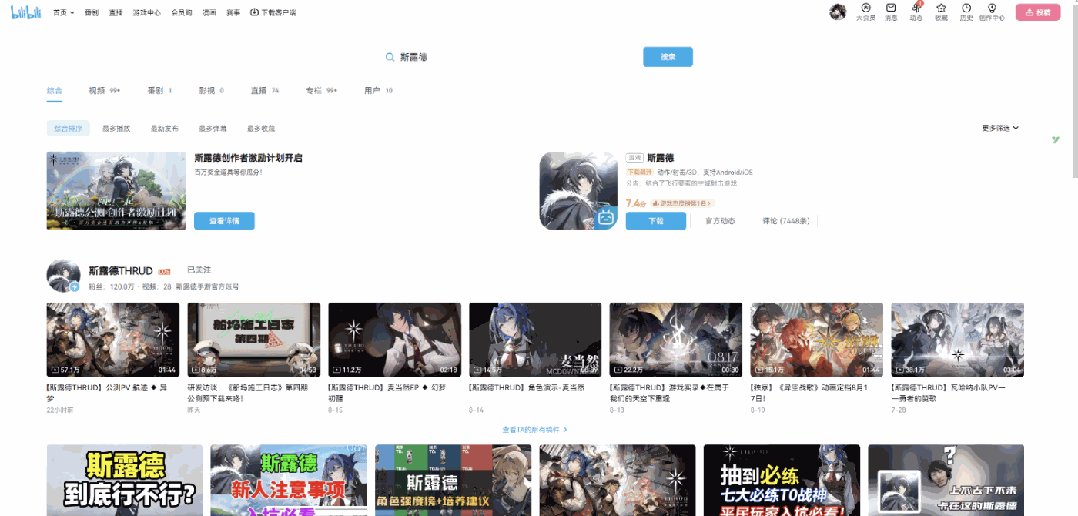Click the 查看详情 button

coord(224,221)
